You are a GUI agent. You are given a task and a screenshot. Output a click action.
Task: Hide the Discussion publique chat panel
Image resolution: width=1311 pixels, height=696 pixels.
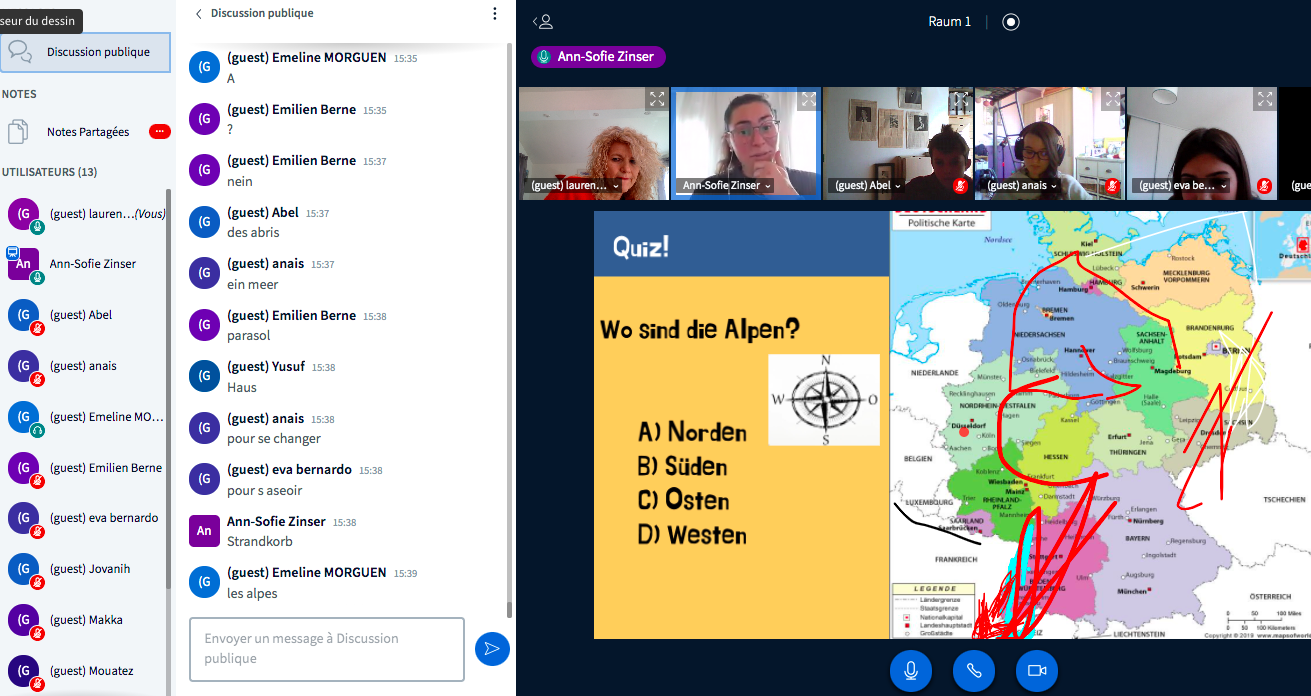coord(253,13)
